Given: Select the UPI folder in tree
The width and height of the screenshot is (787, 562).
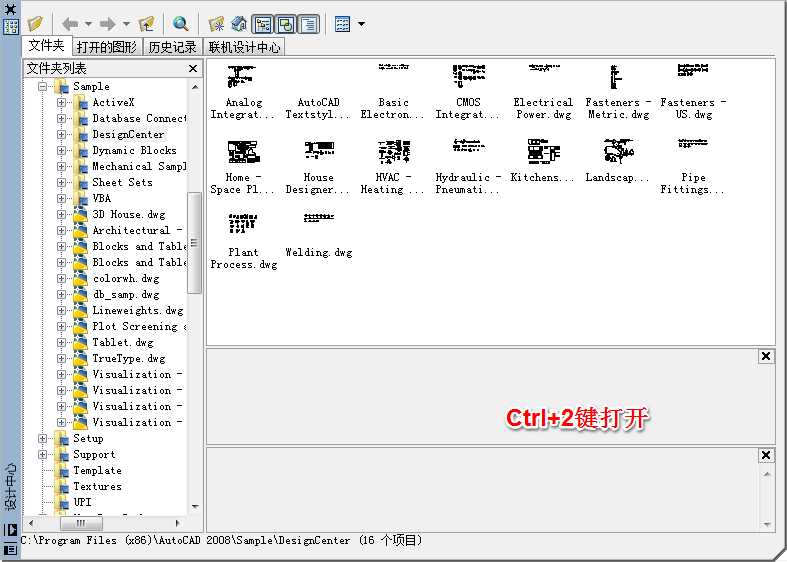Looking at the screenshot, I should (x=82, y=502).
